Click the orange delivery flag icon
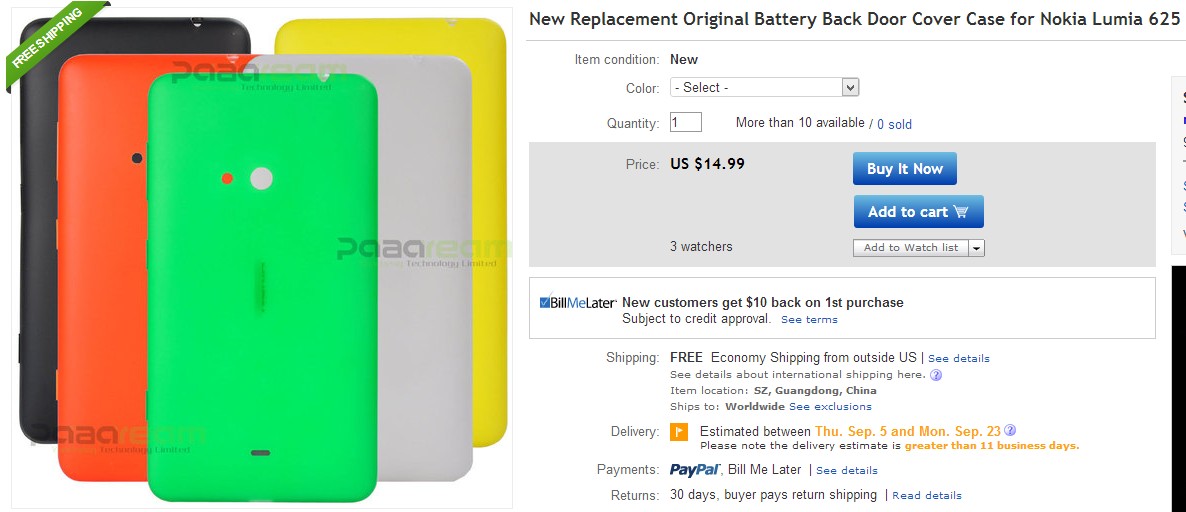The image size is (1186, 512). point(678,432)
